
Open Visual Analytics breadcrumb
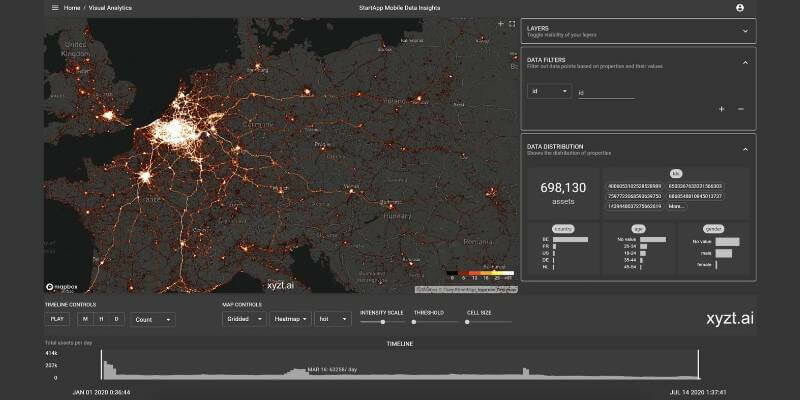tap(110, 8)
